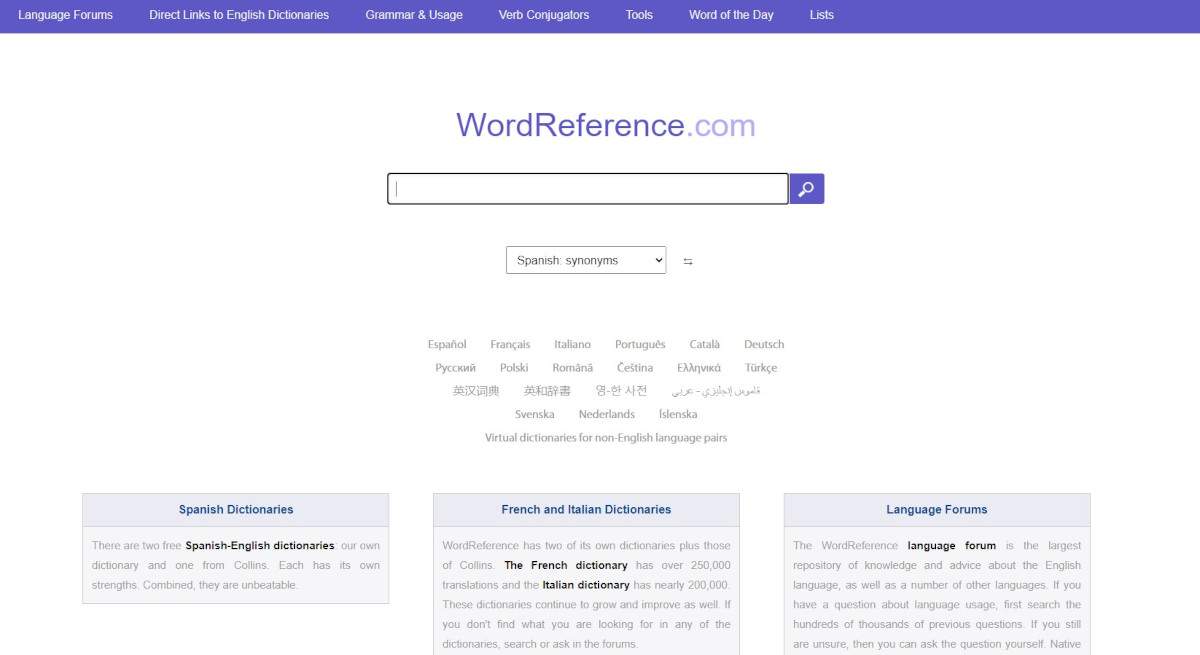Focus the word search input field
This screenshot has height=655, width=1200.
pos(588,189)
